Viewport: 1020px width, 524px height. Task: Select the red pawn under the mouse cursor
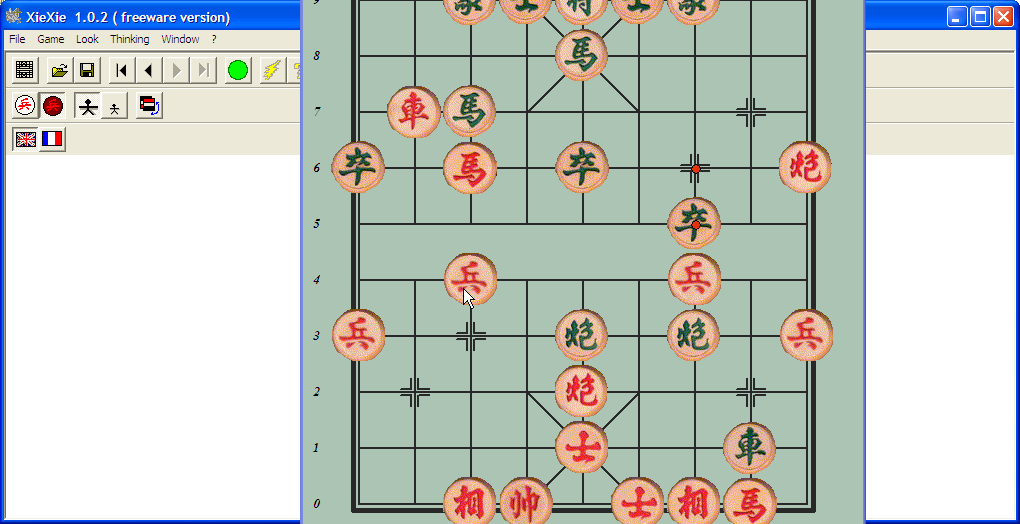(x=470, y=280)
